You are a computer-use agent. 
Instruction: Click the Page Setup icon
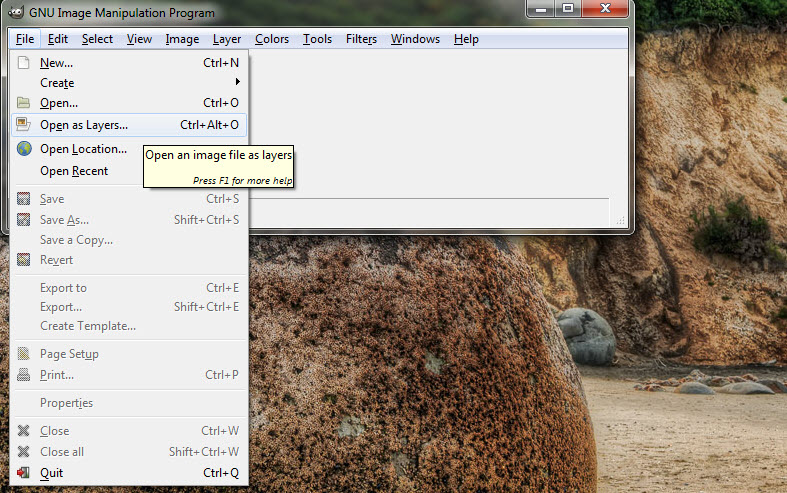click(x=23, y=354)
